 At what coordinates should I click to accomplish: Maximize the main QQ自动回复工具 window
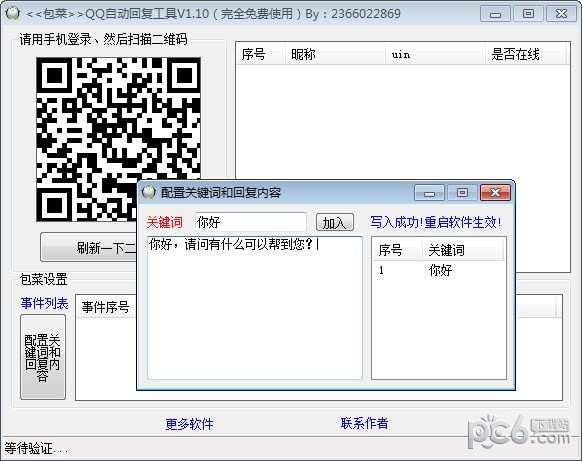[x=528, y=14]
